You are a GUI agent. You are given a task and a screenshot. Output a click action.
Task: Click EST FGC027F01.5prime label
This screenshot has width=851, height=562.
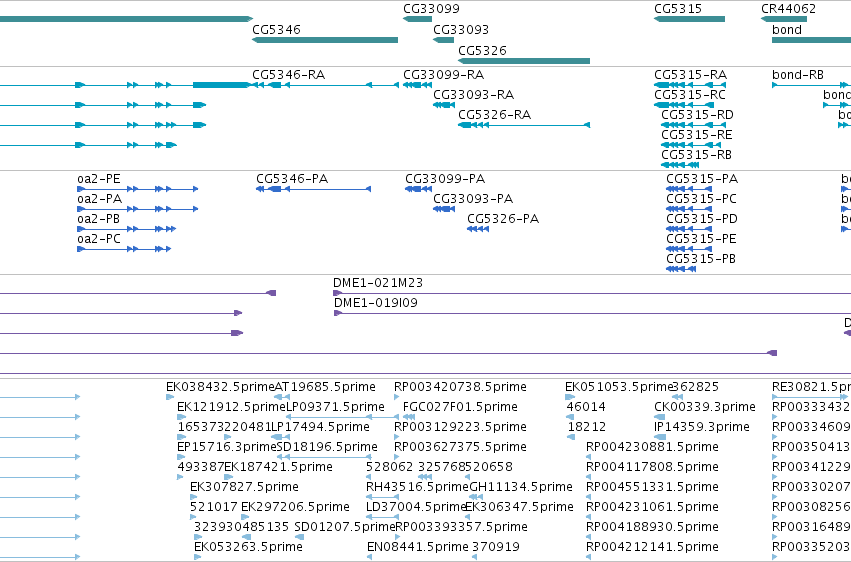460,407
